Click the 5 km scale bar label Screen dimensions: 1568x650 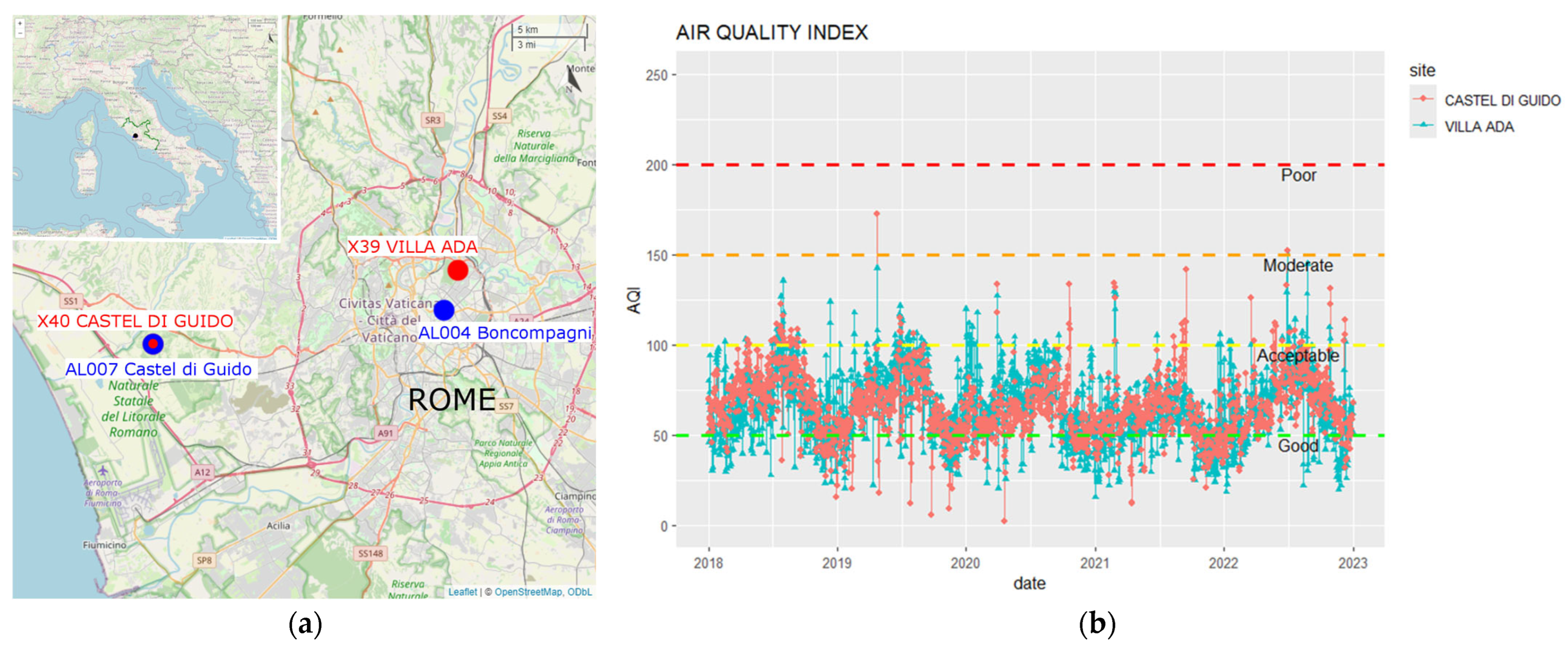(528, 29)
